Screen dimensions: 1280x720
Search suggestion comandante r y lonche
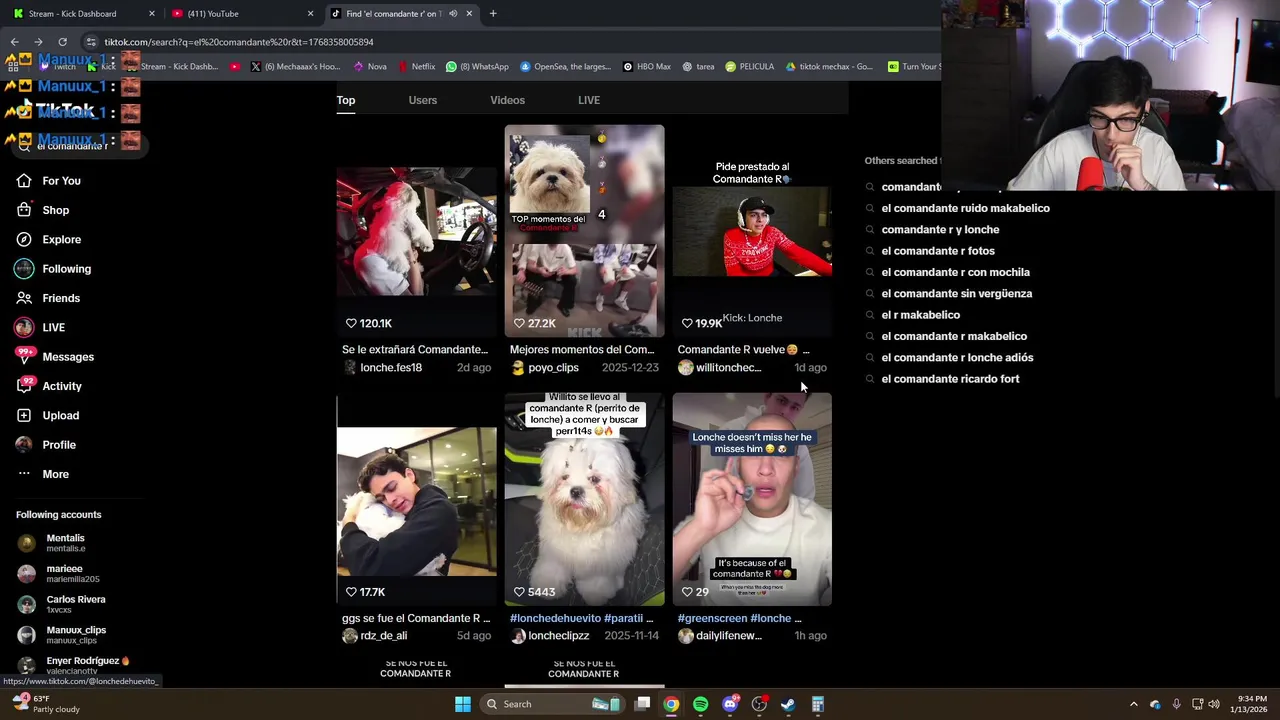(940, 230)
